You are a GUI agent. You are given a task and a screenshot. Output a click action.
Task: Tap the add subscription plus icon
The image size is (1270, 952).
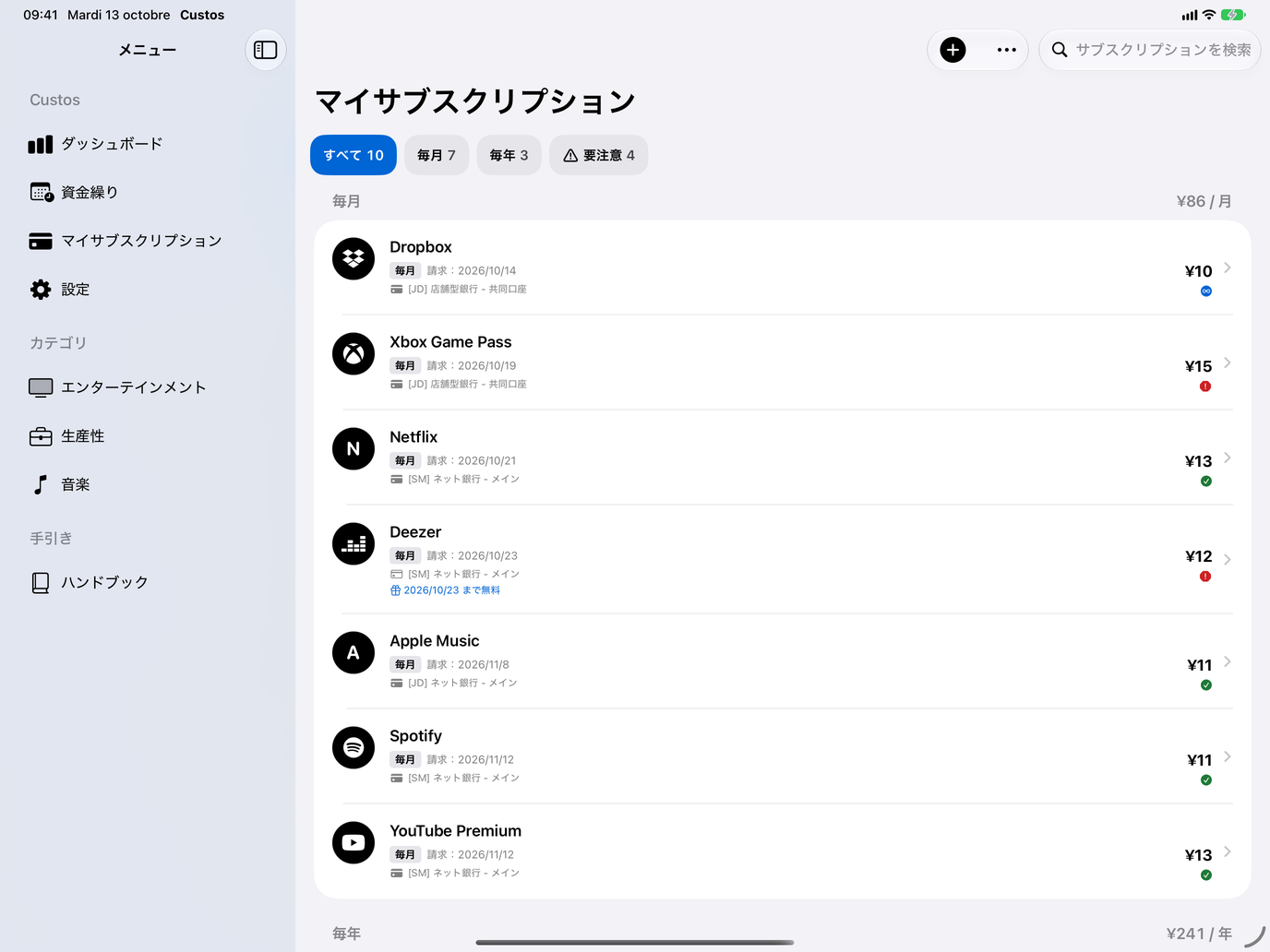pos(952,50)
